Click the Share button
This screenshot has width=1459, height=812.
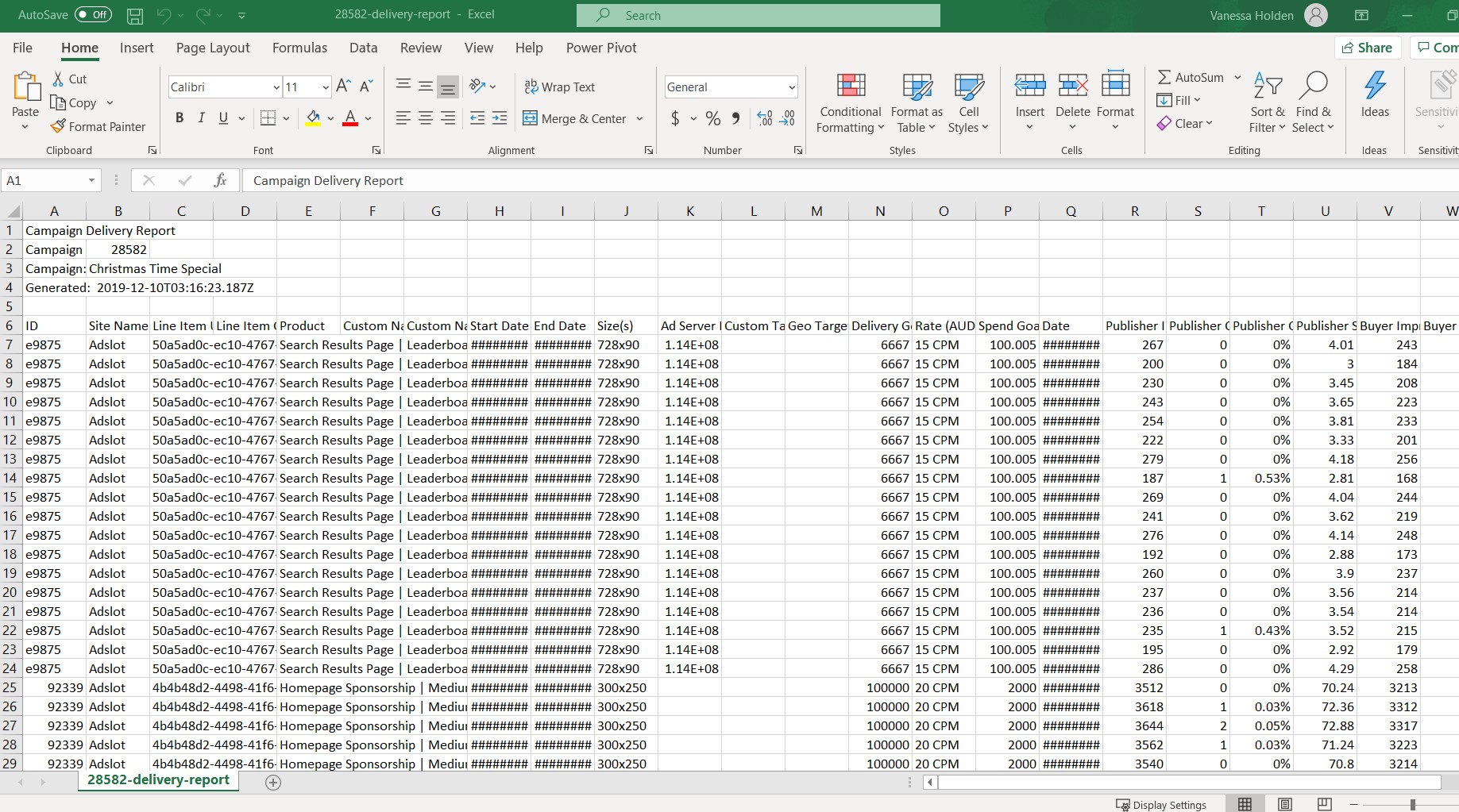click(1367, 48)
